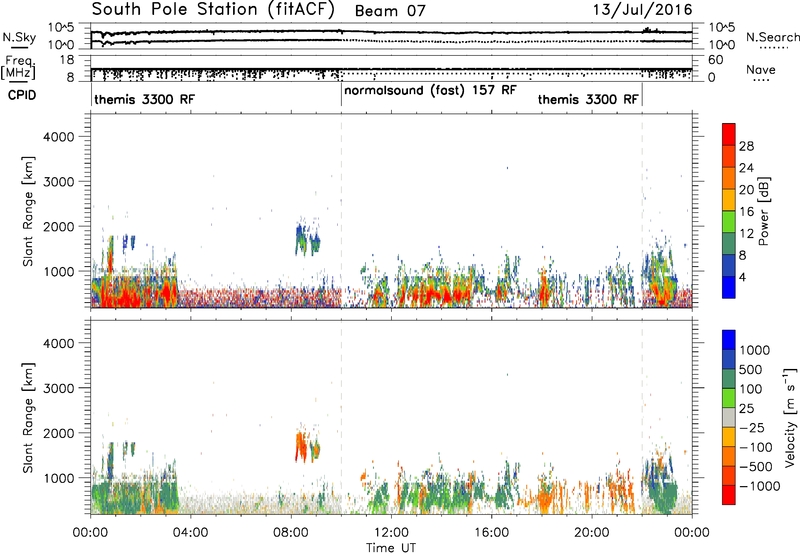Screen dimensions: 800x554
Task: Click the '60' label on Nave axis
Action: click(716, 60)
